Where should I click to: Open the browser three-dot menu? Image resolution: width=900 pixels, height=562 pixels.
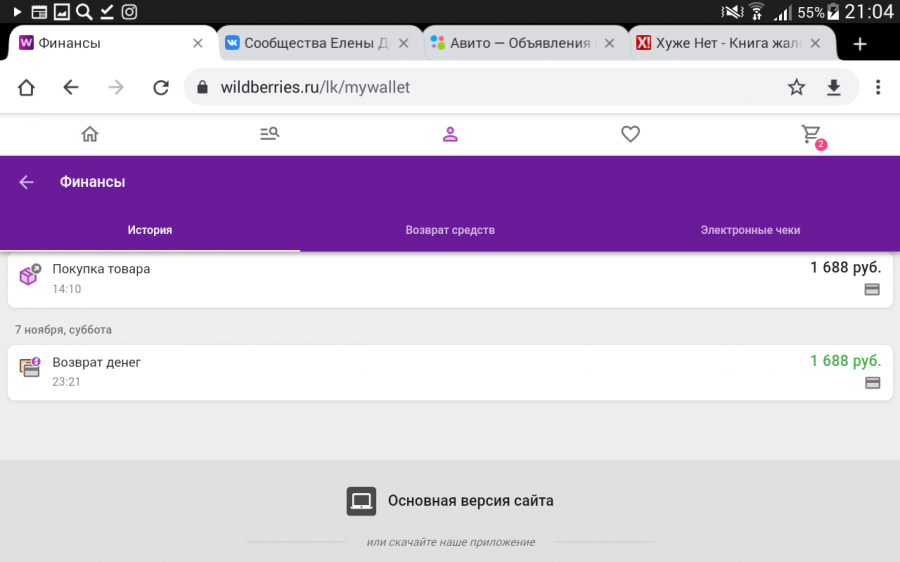tap(878, 87)
